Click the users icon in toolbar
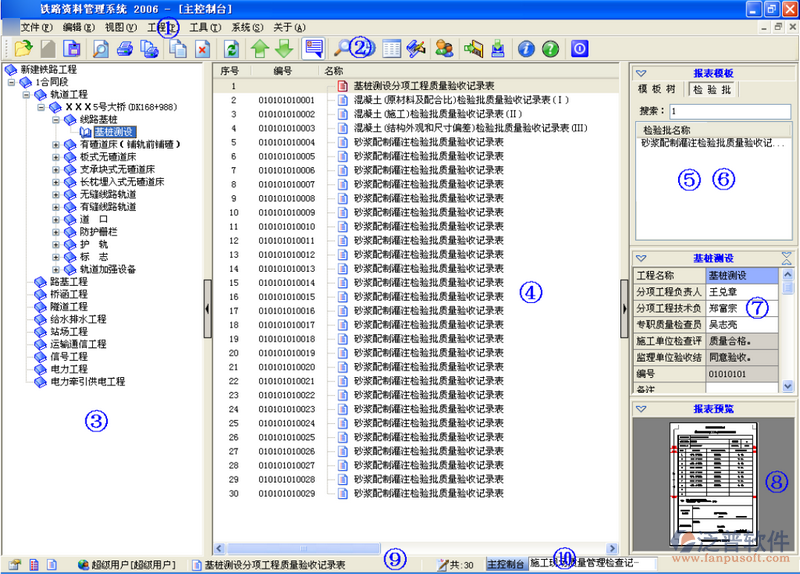Viewport: 800px width, 574px height. tap(444, 48)
